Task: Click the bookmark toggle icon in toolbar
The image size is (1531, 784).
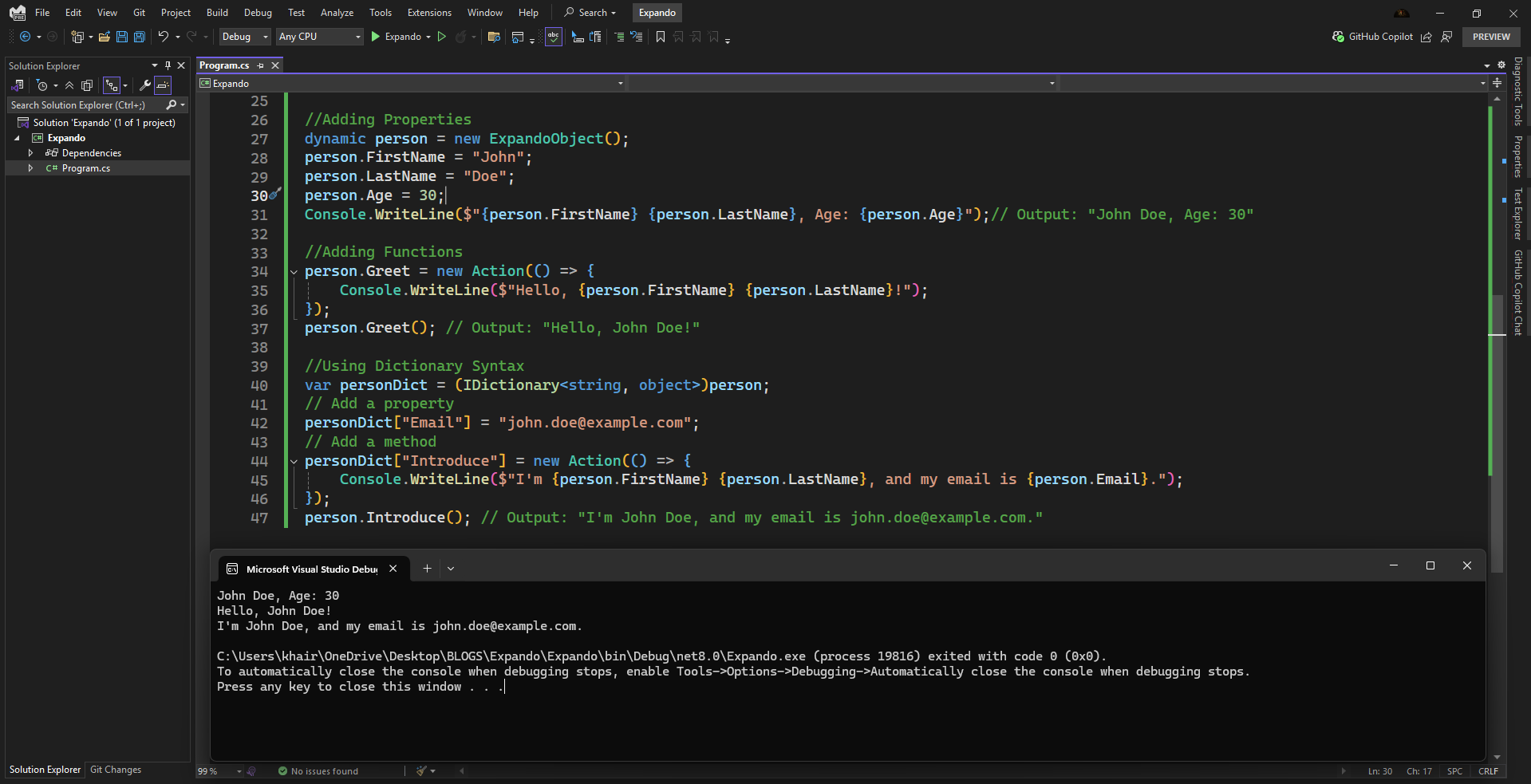Action: pyautogui.click(x=660, y=37)
